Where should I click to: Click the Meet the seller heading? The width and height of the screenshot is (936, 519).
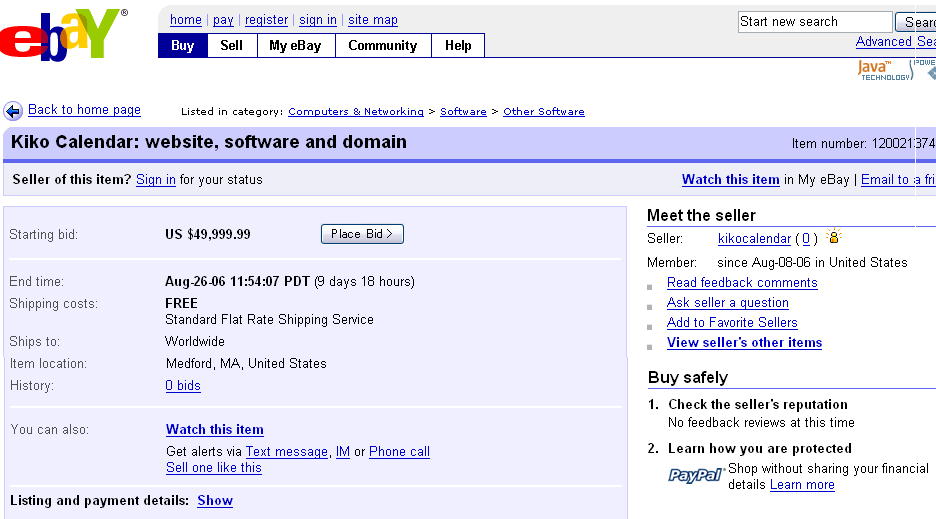pos(701,216)
